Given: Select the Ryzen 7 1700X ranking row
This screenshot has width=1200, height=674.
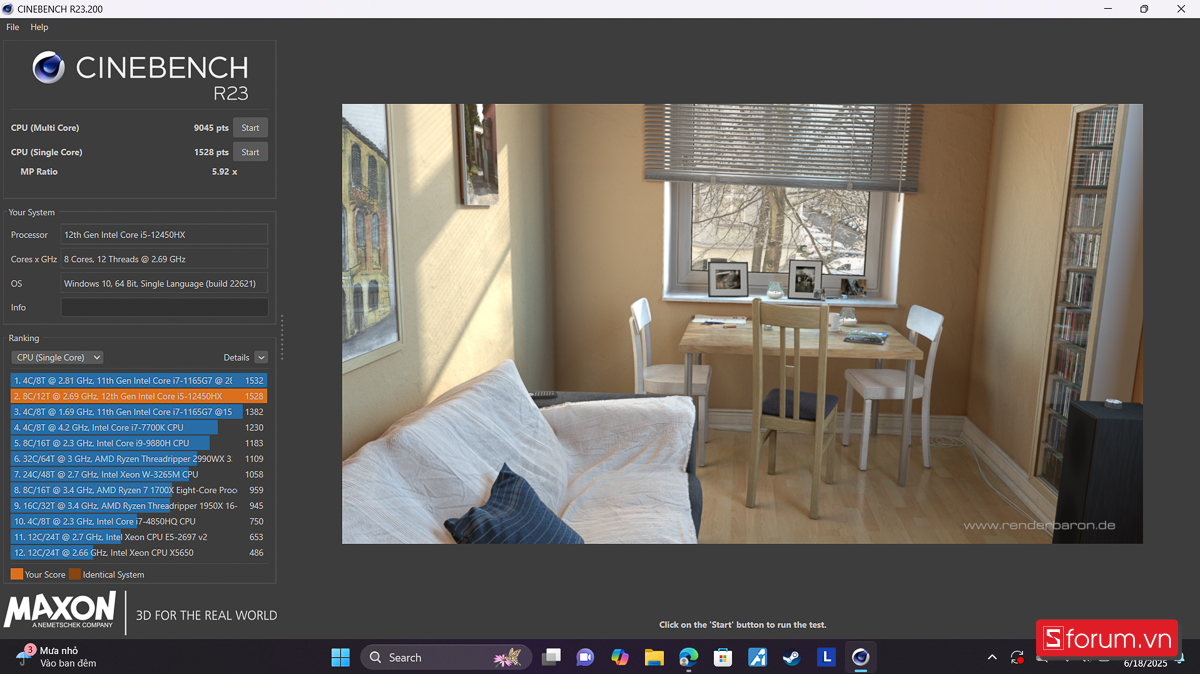Looking at the screenshot, I should (x=139, y=490).
